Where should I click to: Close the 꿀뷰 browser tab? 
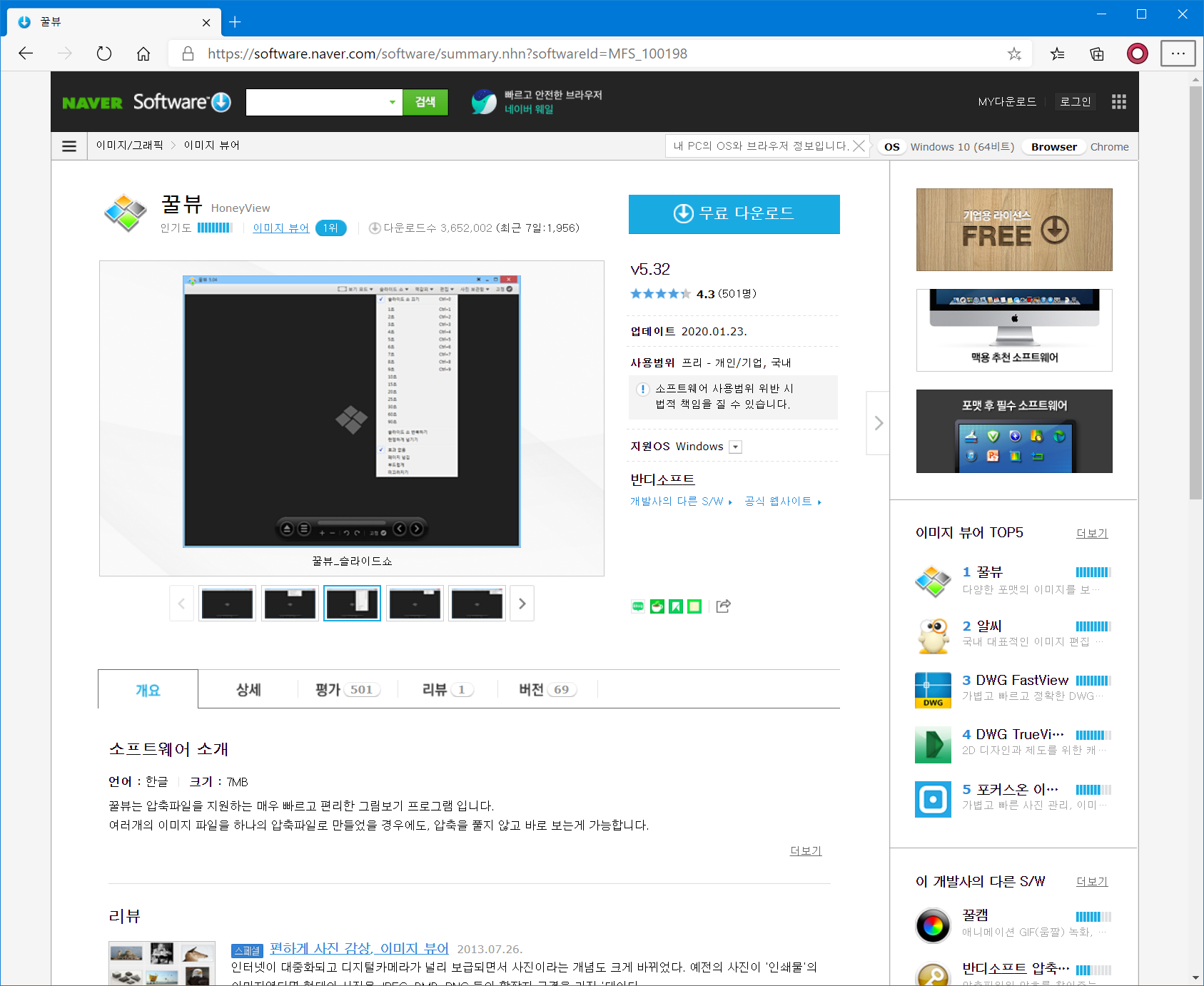206,22
